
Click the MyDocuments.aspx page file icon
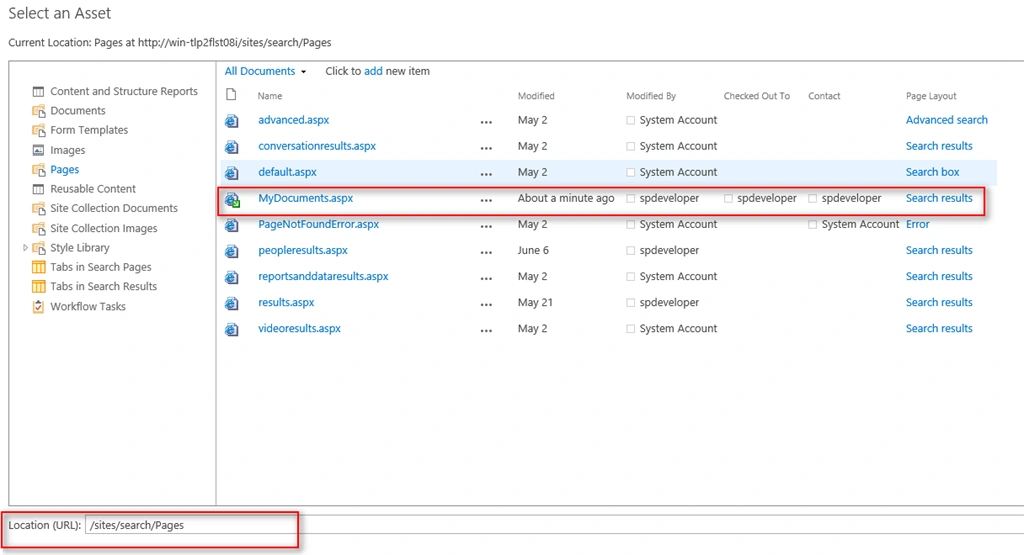232,199
